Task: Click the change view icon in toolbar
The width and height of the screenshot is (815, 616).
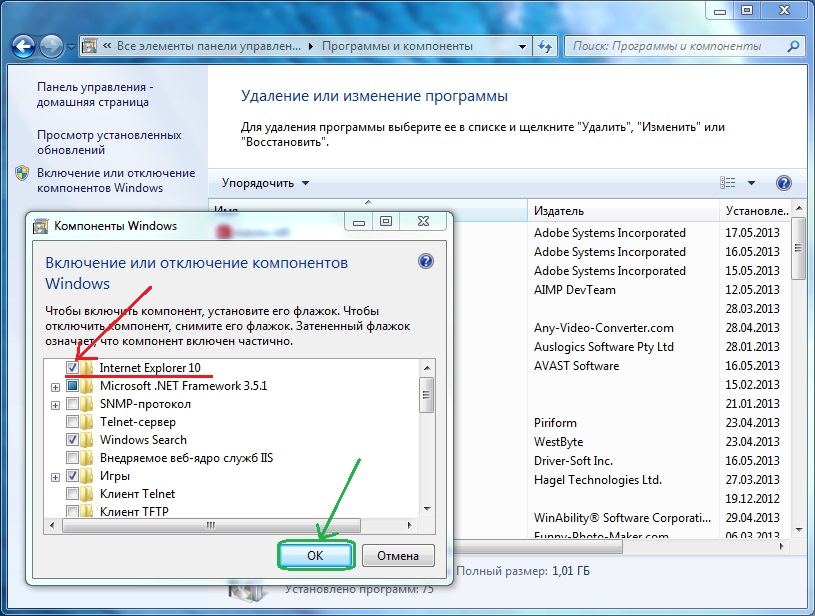Action: click(x=728, y=182)
